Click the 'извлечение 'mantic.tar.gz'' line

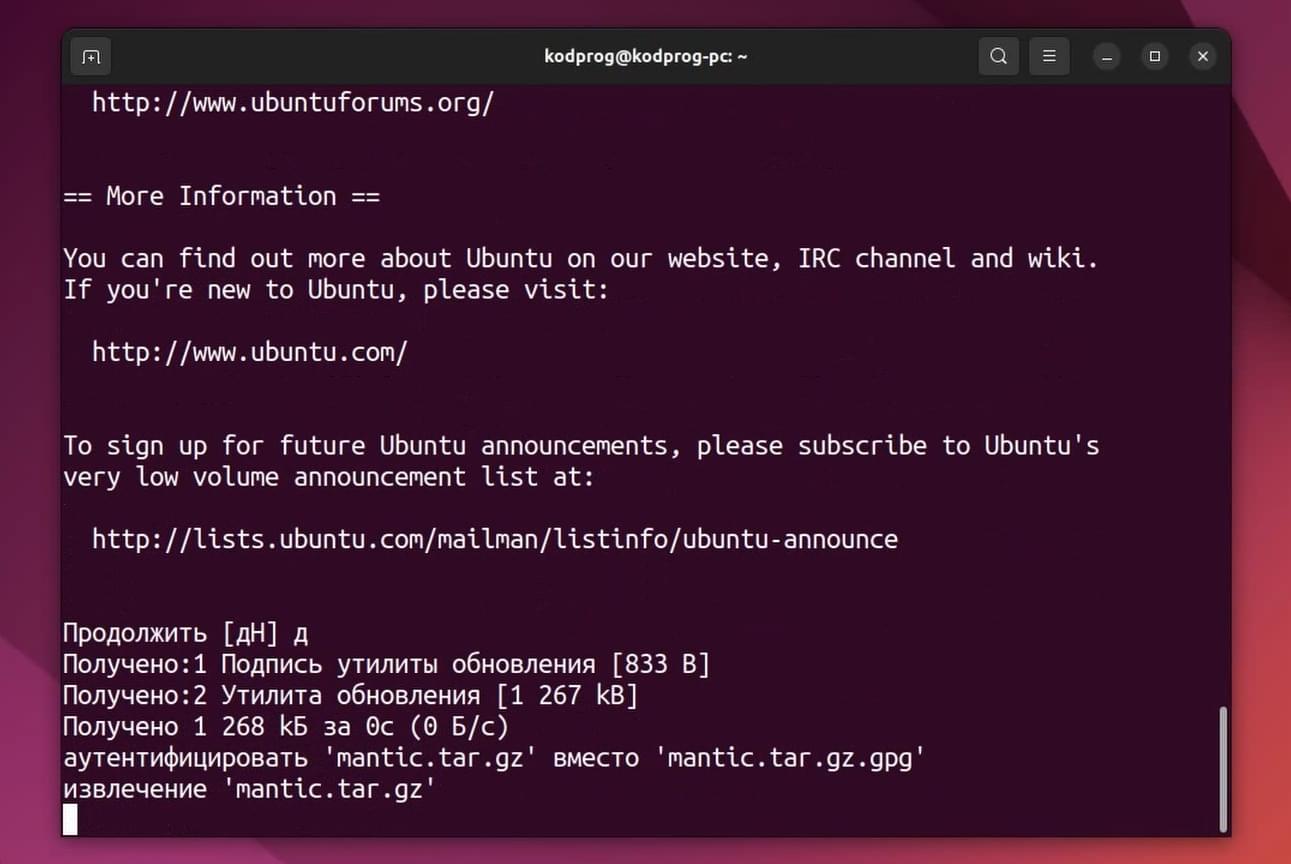[250, 789]
